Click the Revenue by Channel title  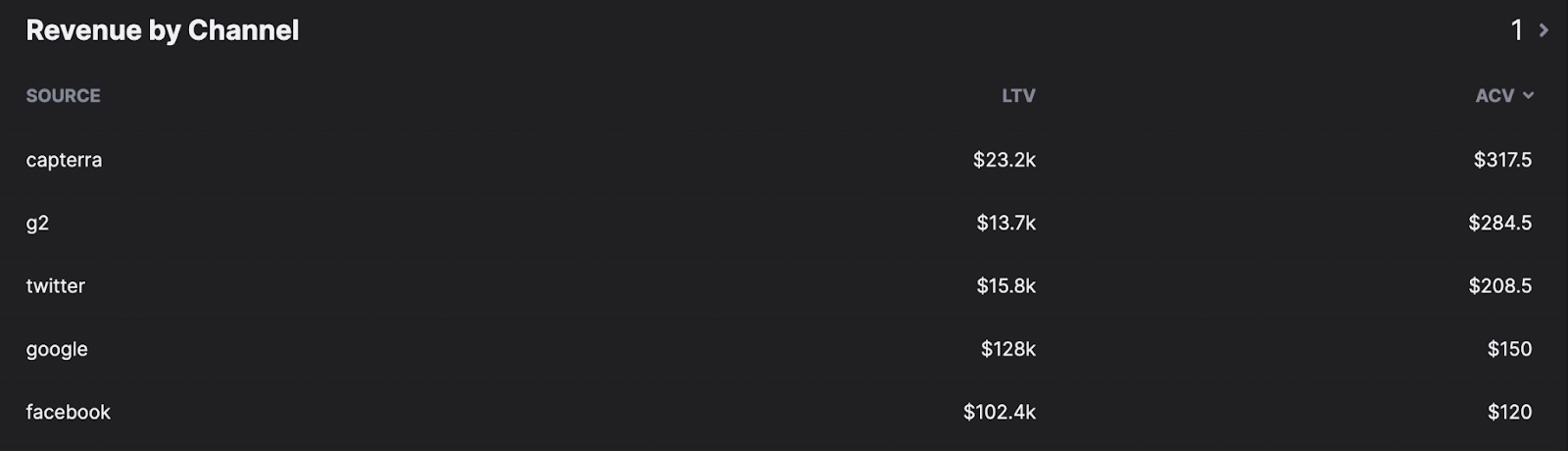coord(163,30)
